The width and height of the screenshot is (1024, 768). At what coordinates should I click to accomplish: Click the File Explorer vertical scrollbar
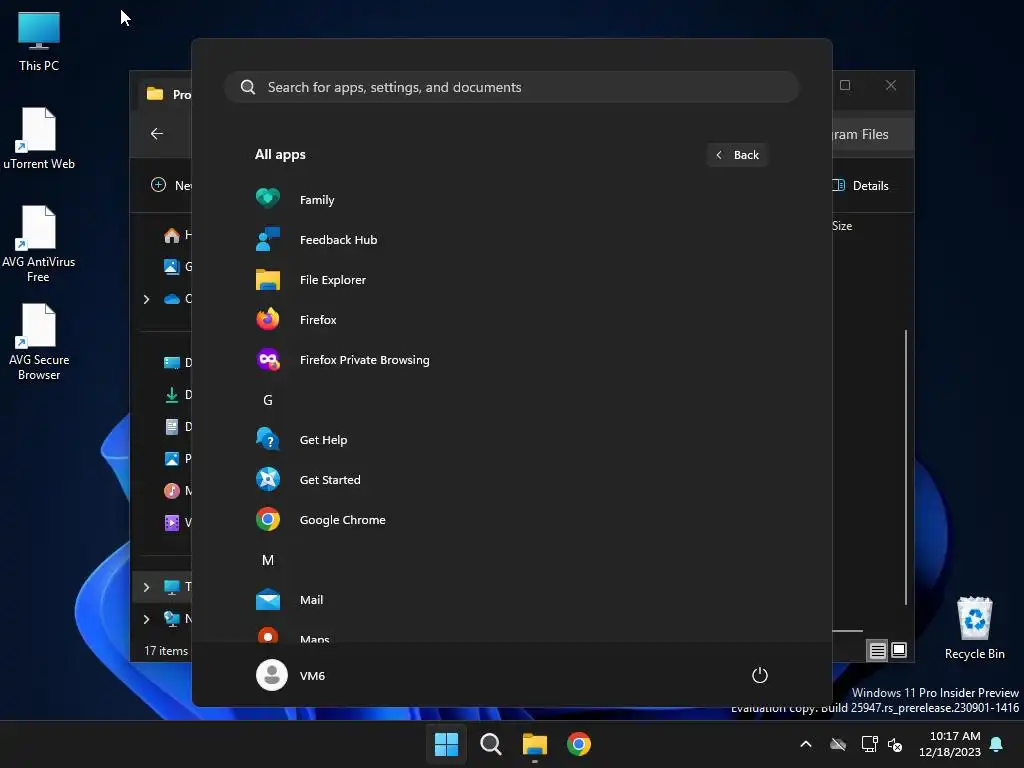[906, 468]
